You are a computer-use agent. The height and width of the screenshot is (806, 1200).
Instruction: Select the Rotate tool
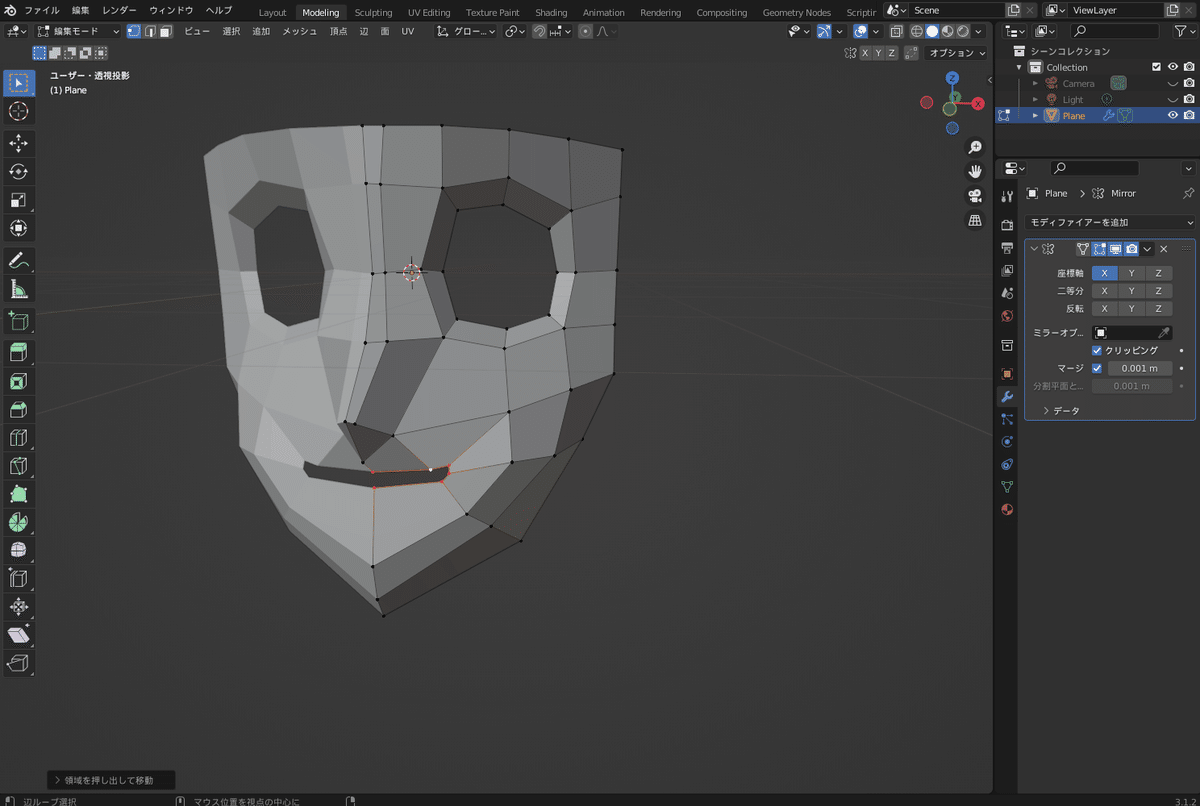(x=19, y=172)
